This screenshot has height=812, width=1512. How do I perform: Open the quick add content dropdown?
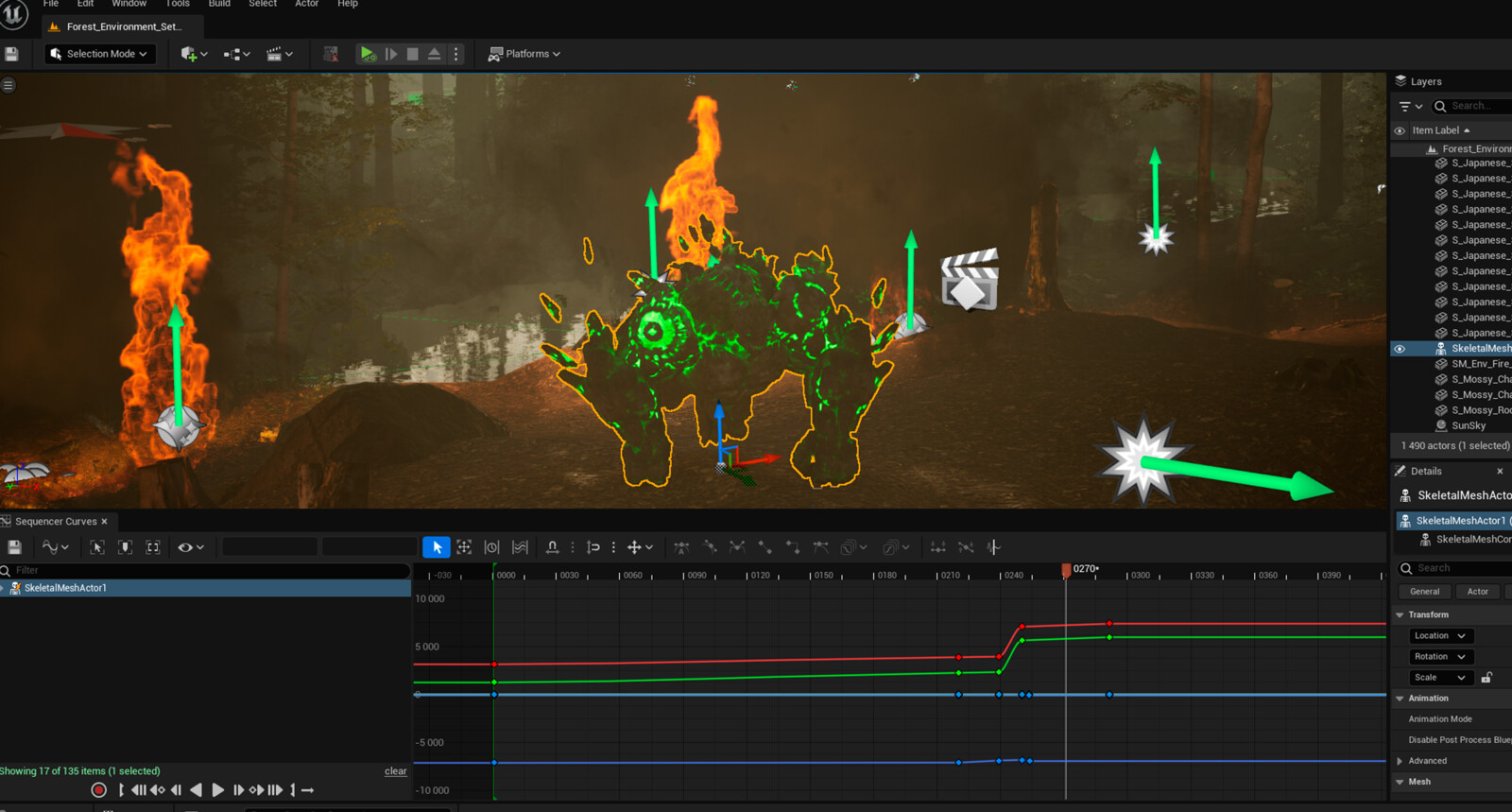coord(194,54)
